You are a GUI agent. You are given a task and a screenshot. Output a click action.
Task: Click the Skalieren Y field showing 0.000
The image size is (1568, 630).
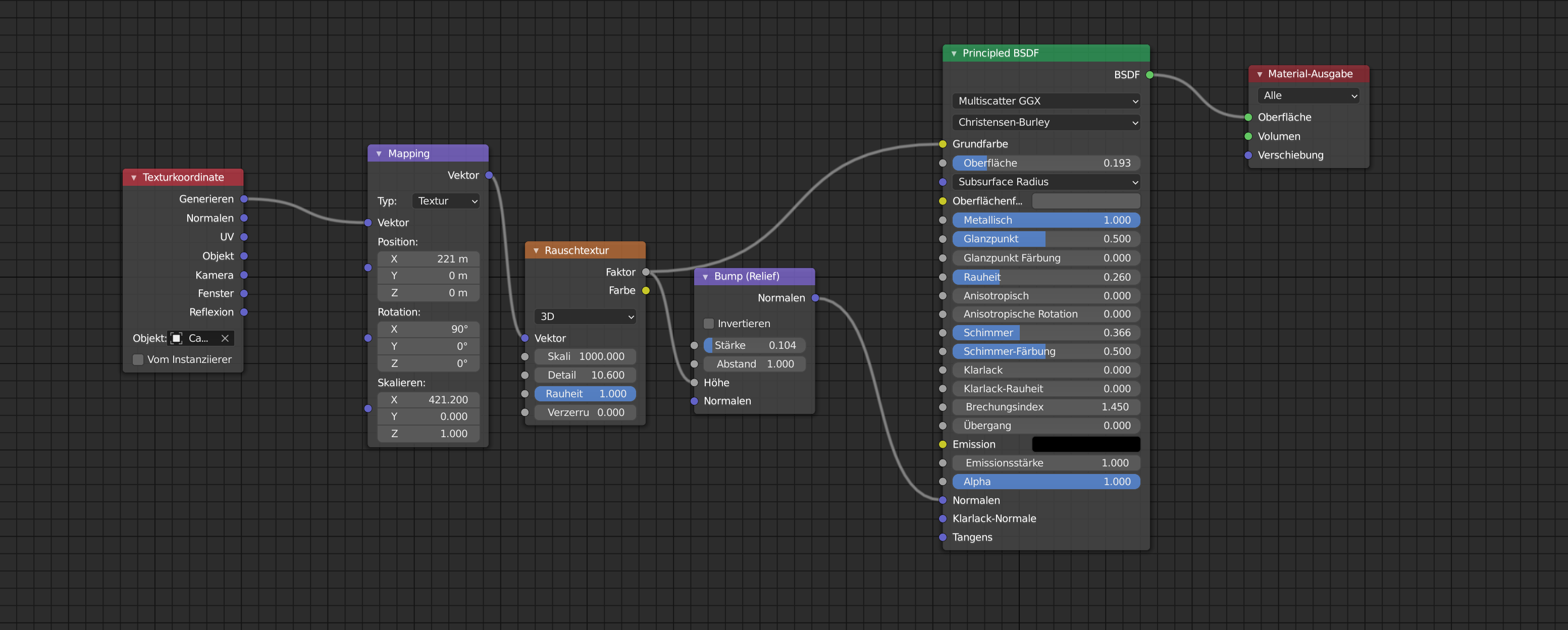(429, 417)
